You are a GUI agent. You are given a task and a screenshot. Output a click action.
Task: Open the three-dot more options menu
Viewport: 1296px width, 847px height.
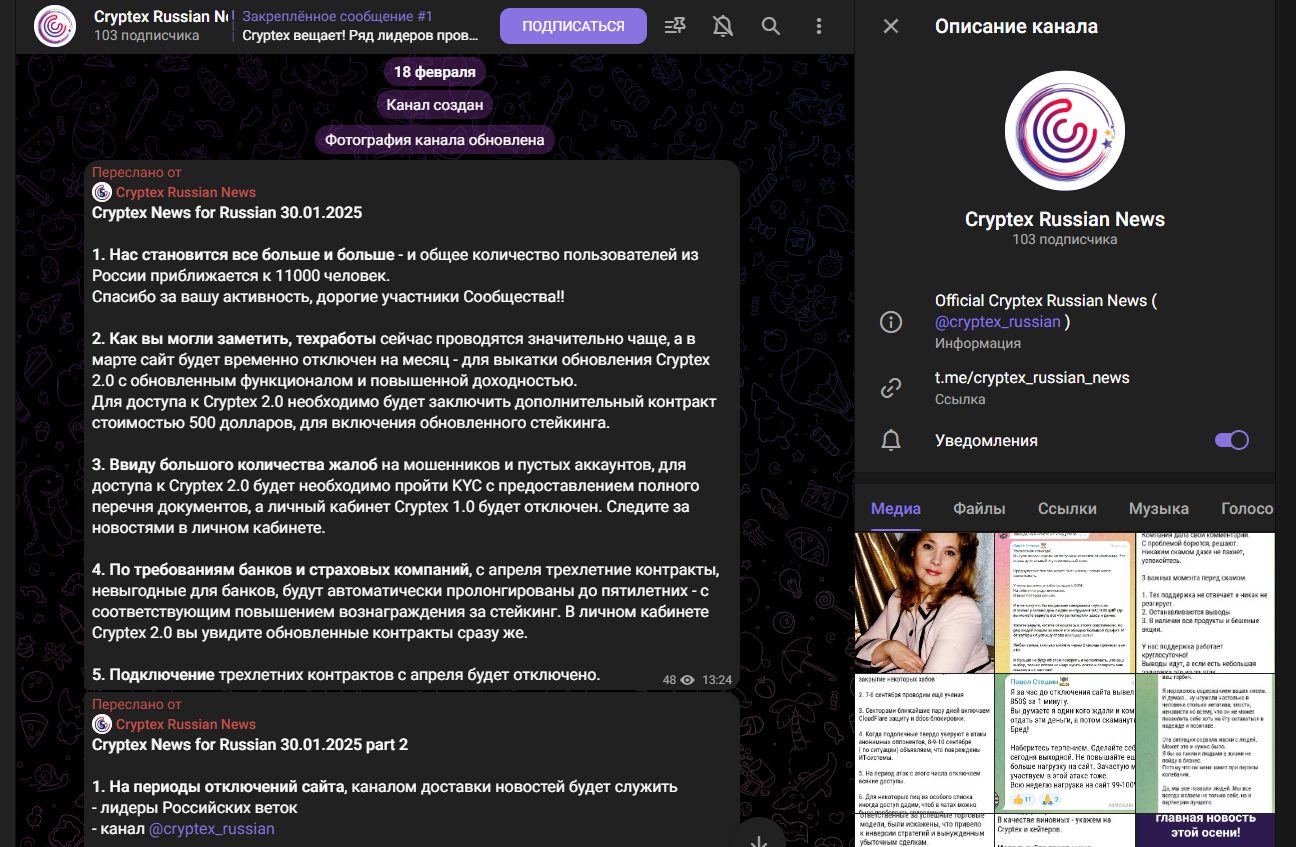(x=819, y=26)
